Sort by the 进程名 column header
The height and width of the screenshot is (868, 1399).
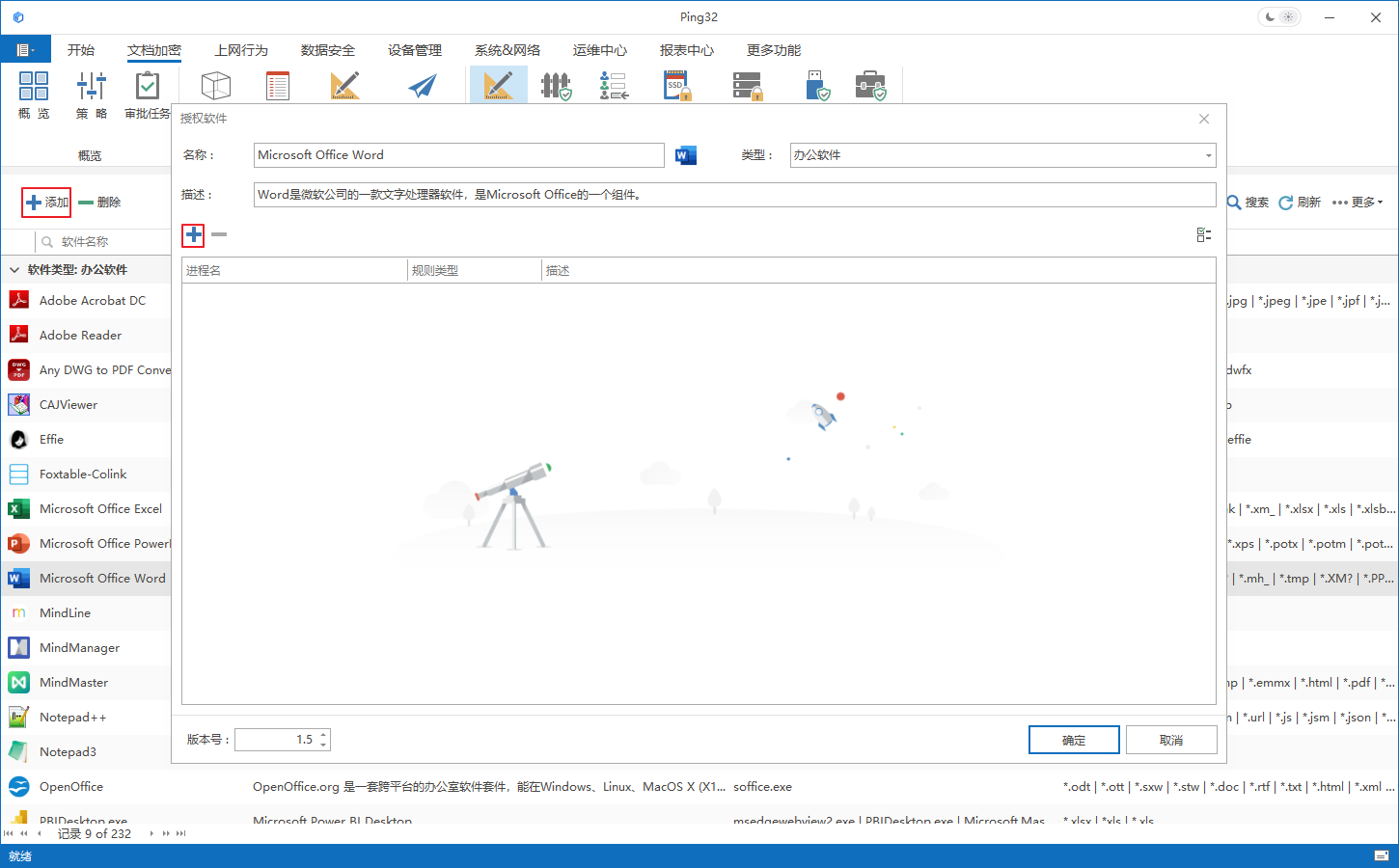tap(294, 271)
